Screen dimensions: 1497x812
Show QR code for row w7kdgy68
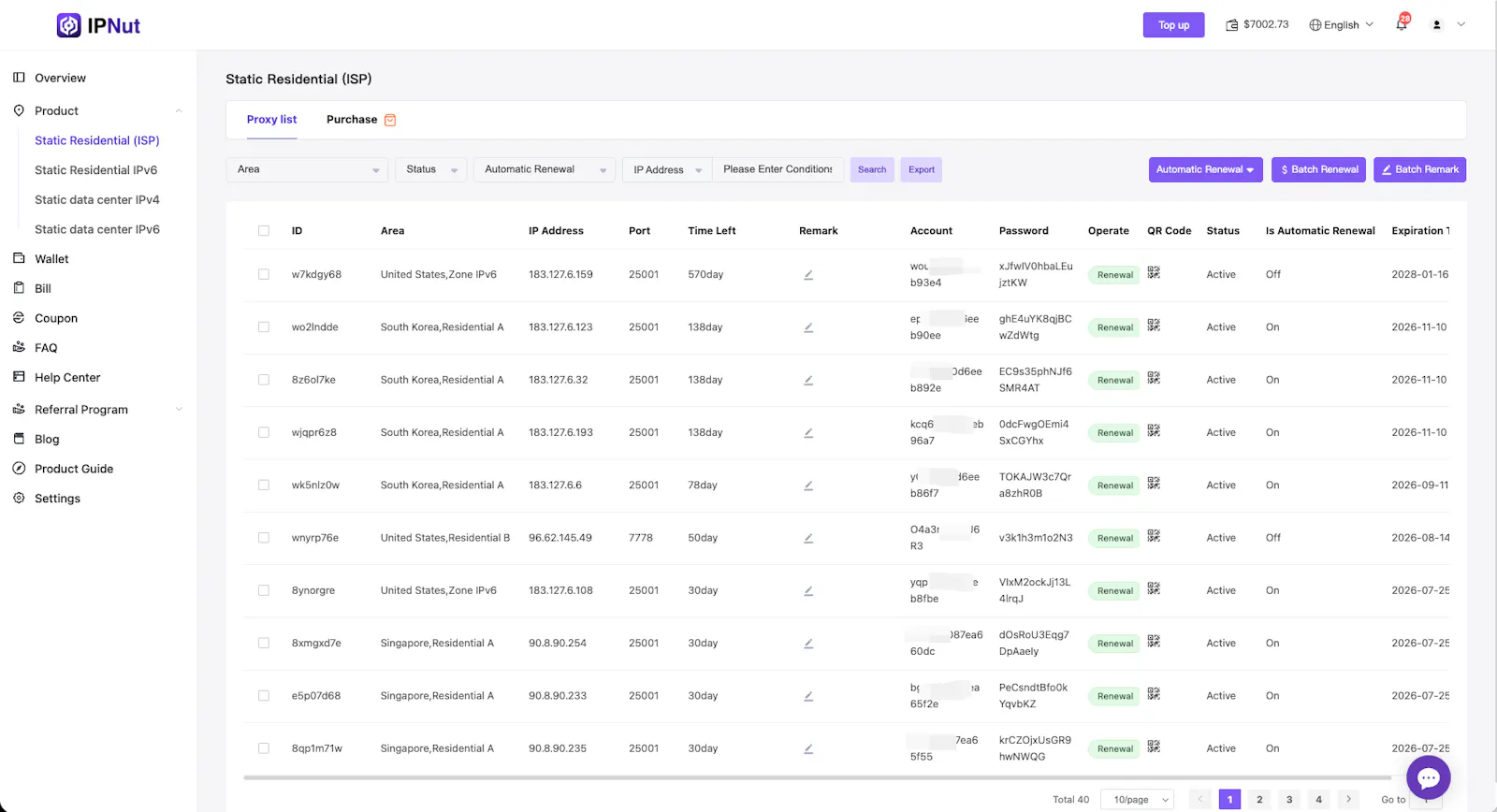[1154, 272]
